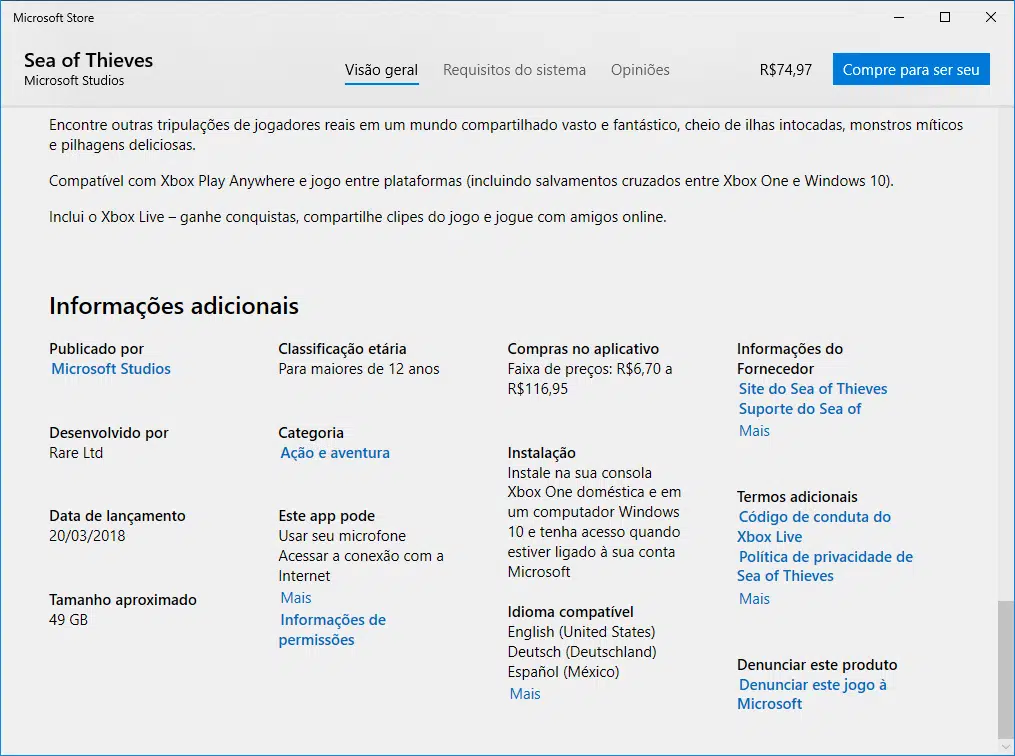Expand Mais under Este app pode
Screen dimensions: 1015x756
(296, 597)
